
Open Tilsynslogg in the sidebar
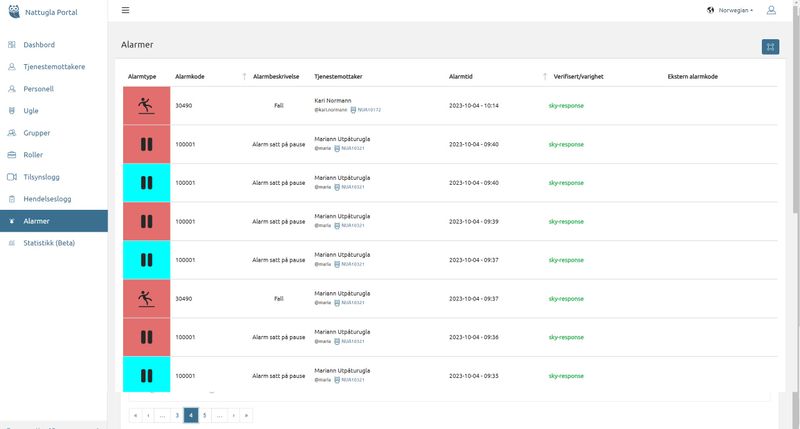point(42,177)
